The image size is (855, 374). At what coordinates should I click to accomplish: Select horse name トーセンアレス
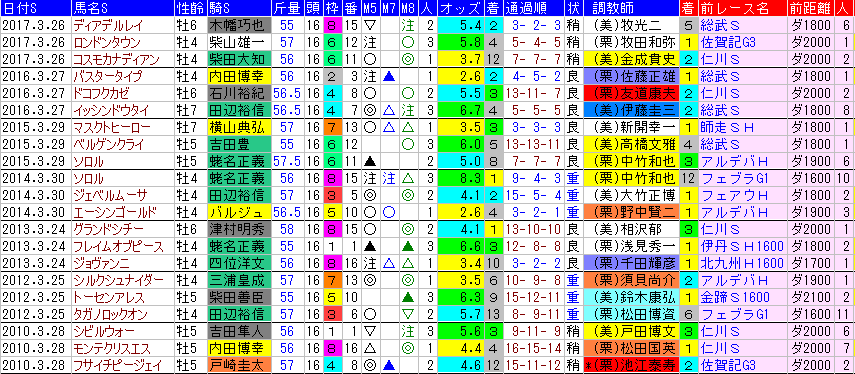point(109,298)
